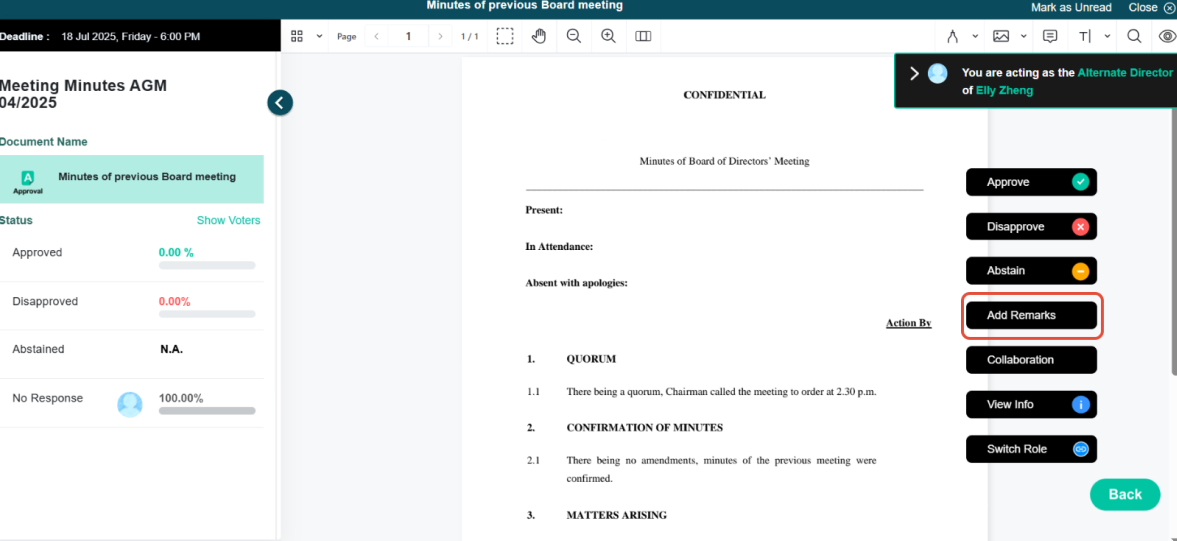Click the green Back button
This screenshot has width=1177, height=541.
tap(1124, 494)
